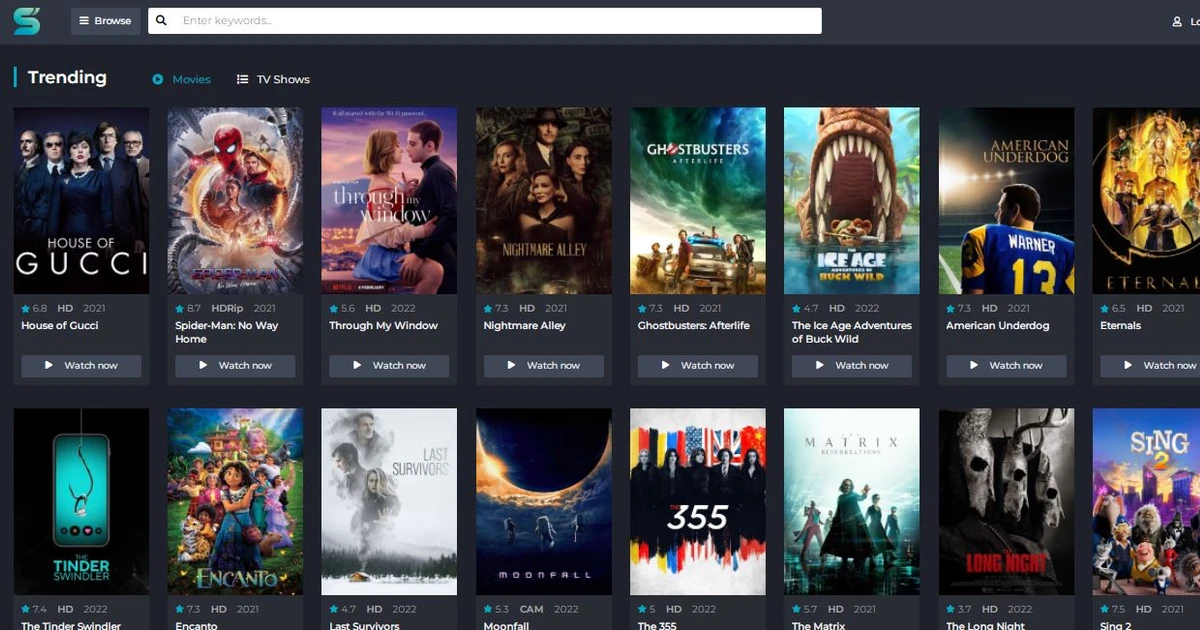Click the CAM quality label on Moonfall
The height and width of the screenshot is (630, 1200).
click(x=532, y=609)
